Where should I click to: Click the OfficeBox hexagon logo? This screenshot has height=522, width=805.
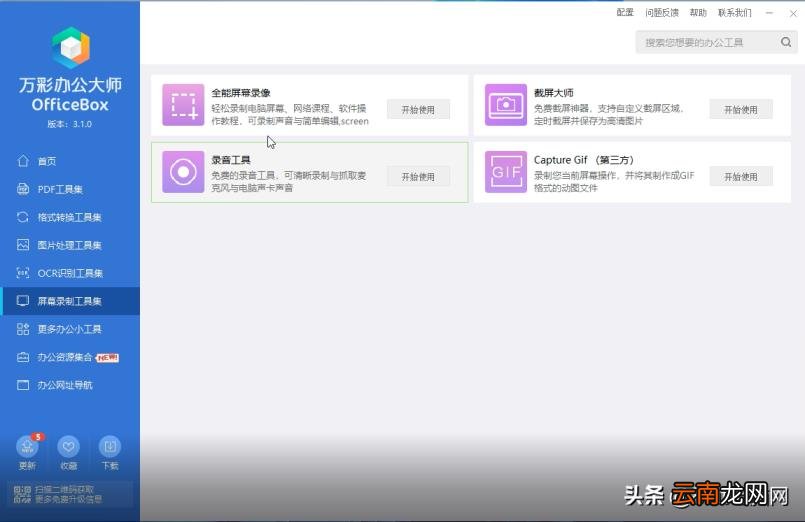[x=71, y=47]
